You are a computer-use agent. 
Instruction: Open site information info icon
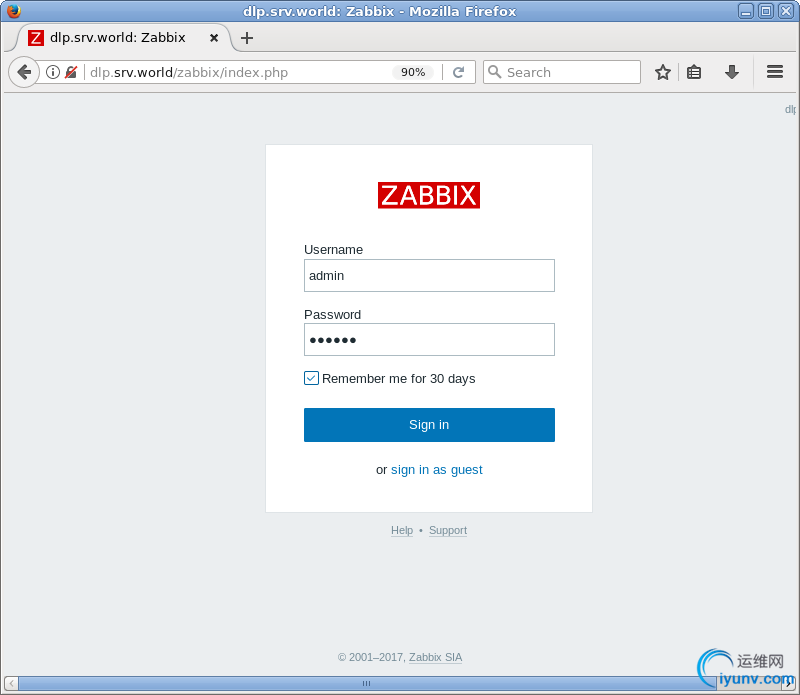[53, 72]
